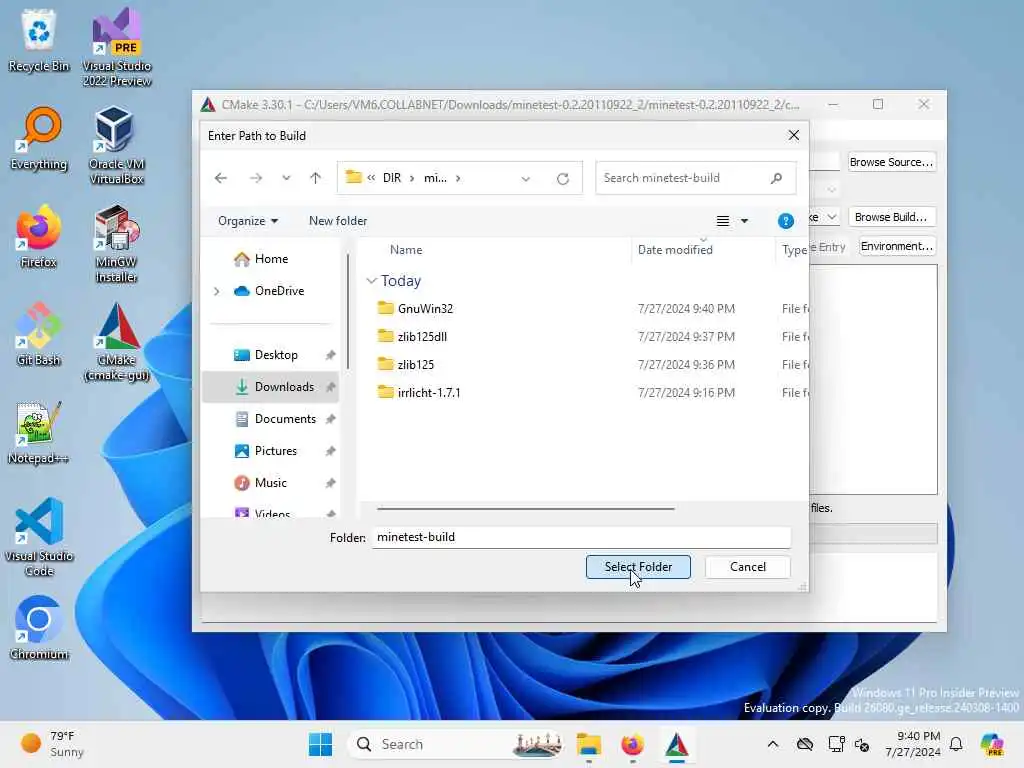
Task: Click the taskbar Search box
Action: tap(456, 744)
